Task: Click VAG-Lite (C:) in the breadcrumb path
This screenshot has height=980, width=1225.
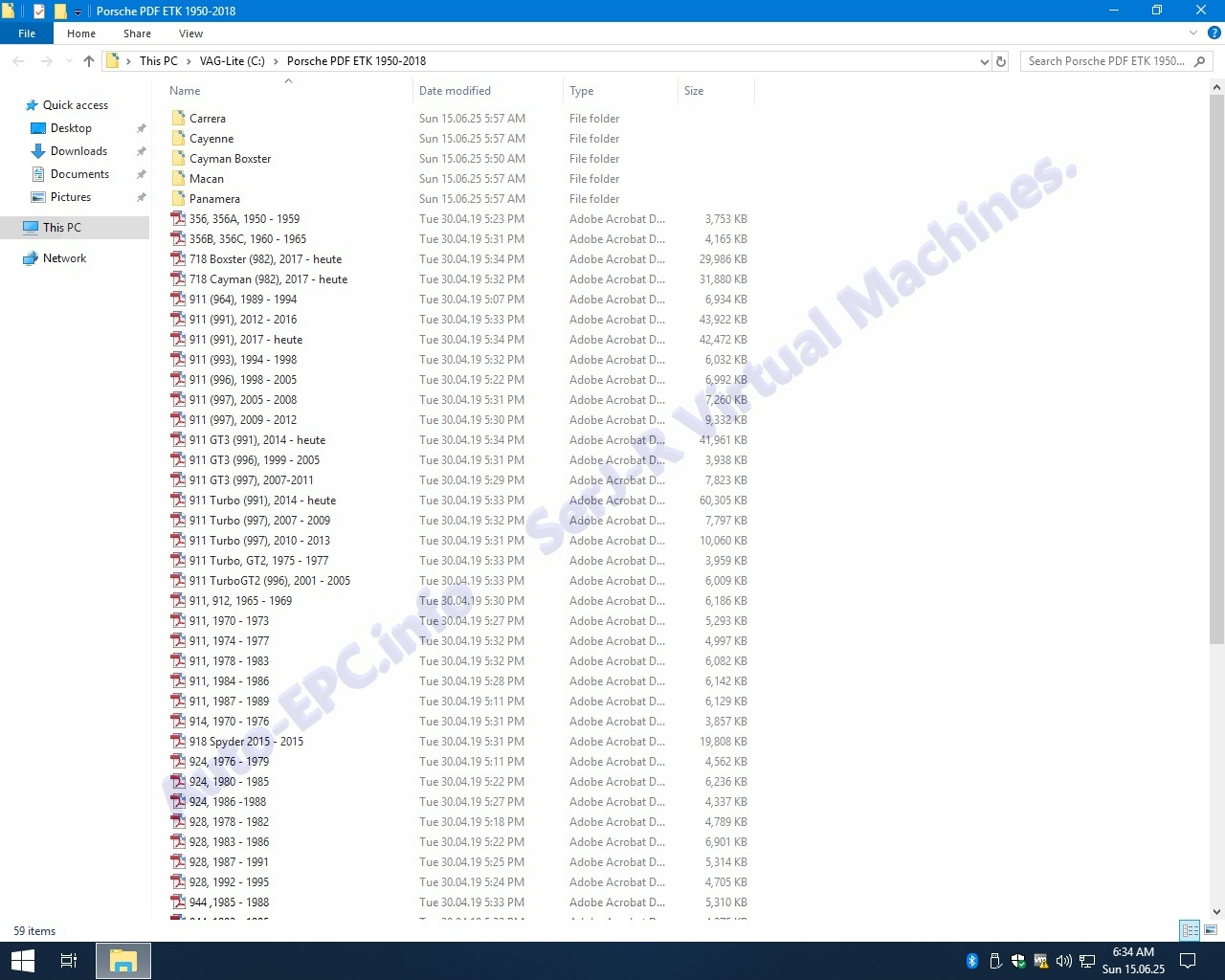Action: point(232,61)
